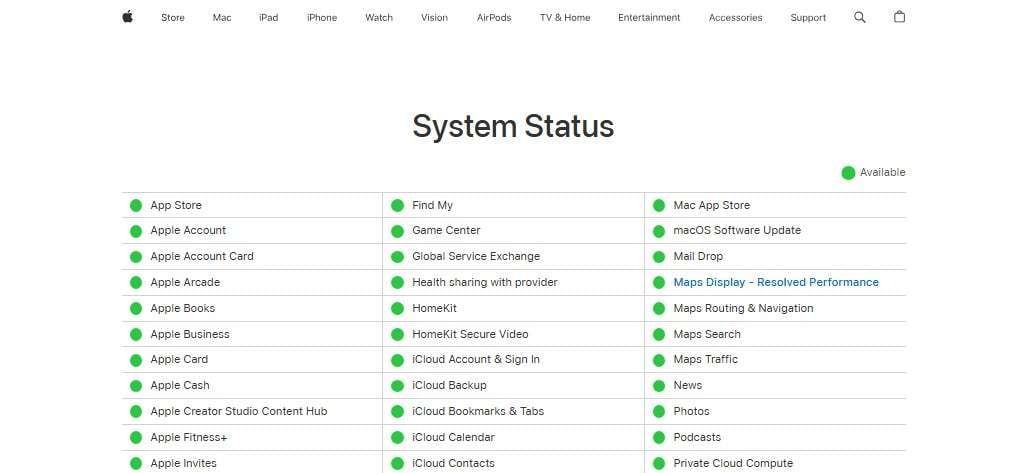
Task: Click the System Status heading
Action: point(513,126)
